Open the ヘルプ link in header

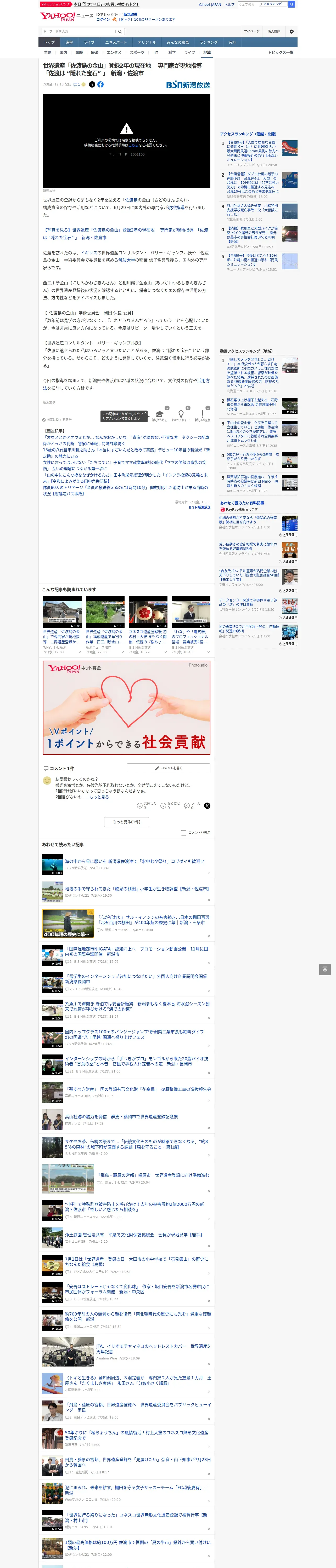[229, 4]
